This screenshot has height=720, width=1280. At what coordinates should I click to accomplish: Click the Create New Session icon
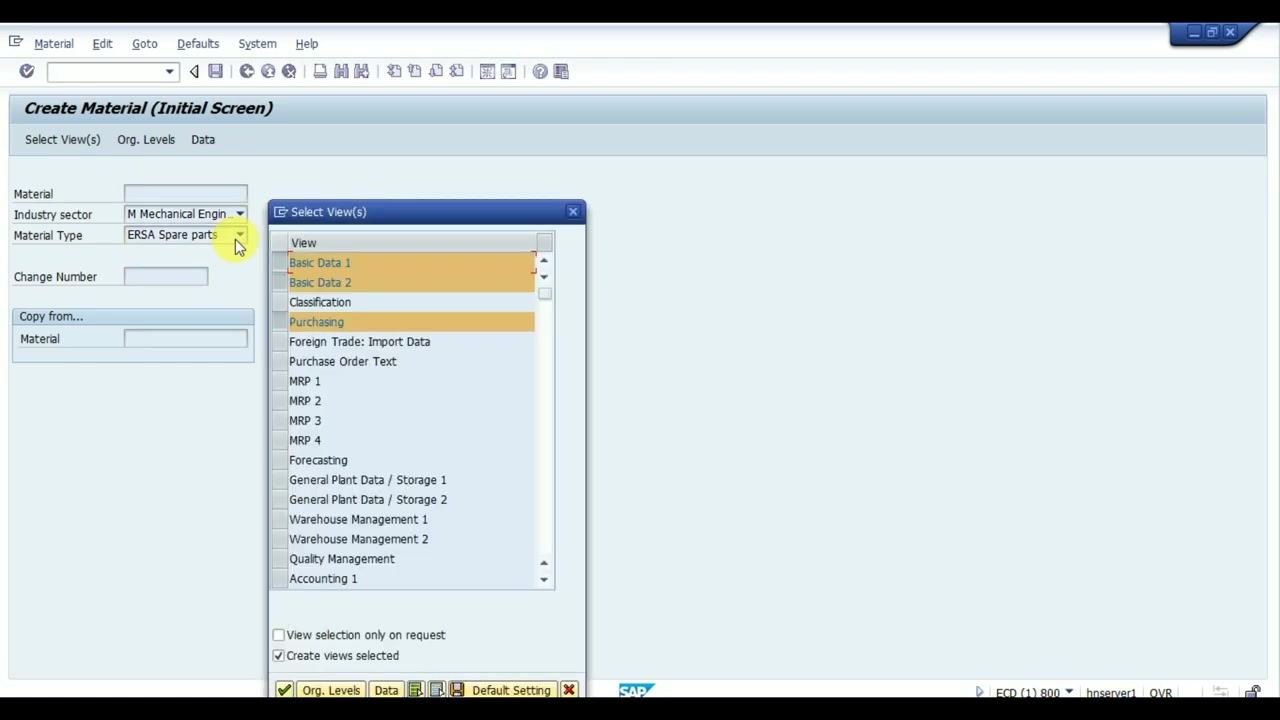pyautogui.click(x=487, y=71)
